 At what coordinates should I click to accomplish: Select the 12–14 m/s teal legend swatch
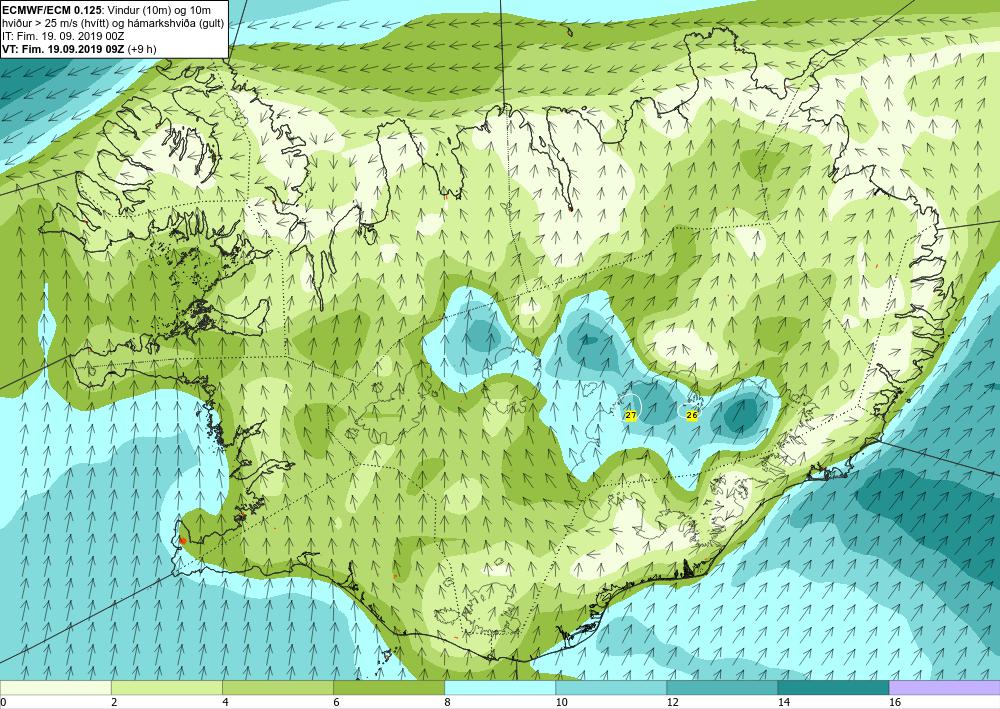pyautogui.click(x=722, y=687)
